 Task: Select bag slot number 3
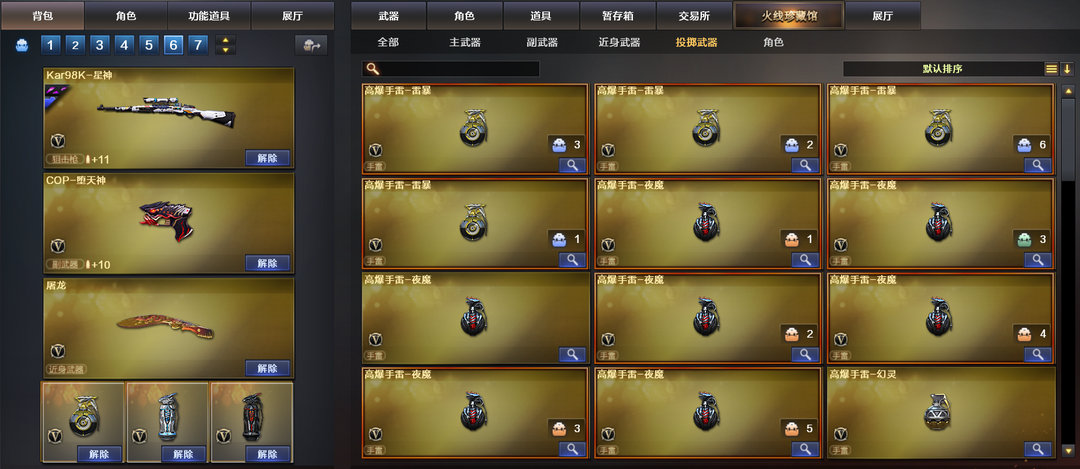[100, 45]
